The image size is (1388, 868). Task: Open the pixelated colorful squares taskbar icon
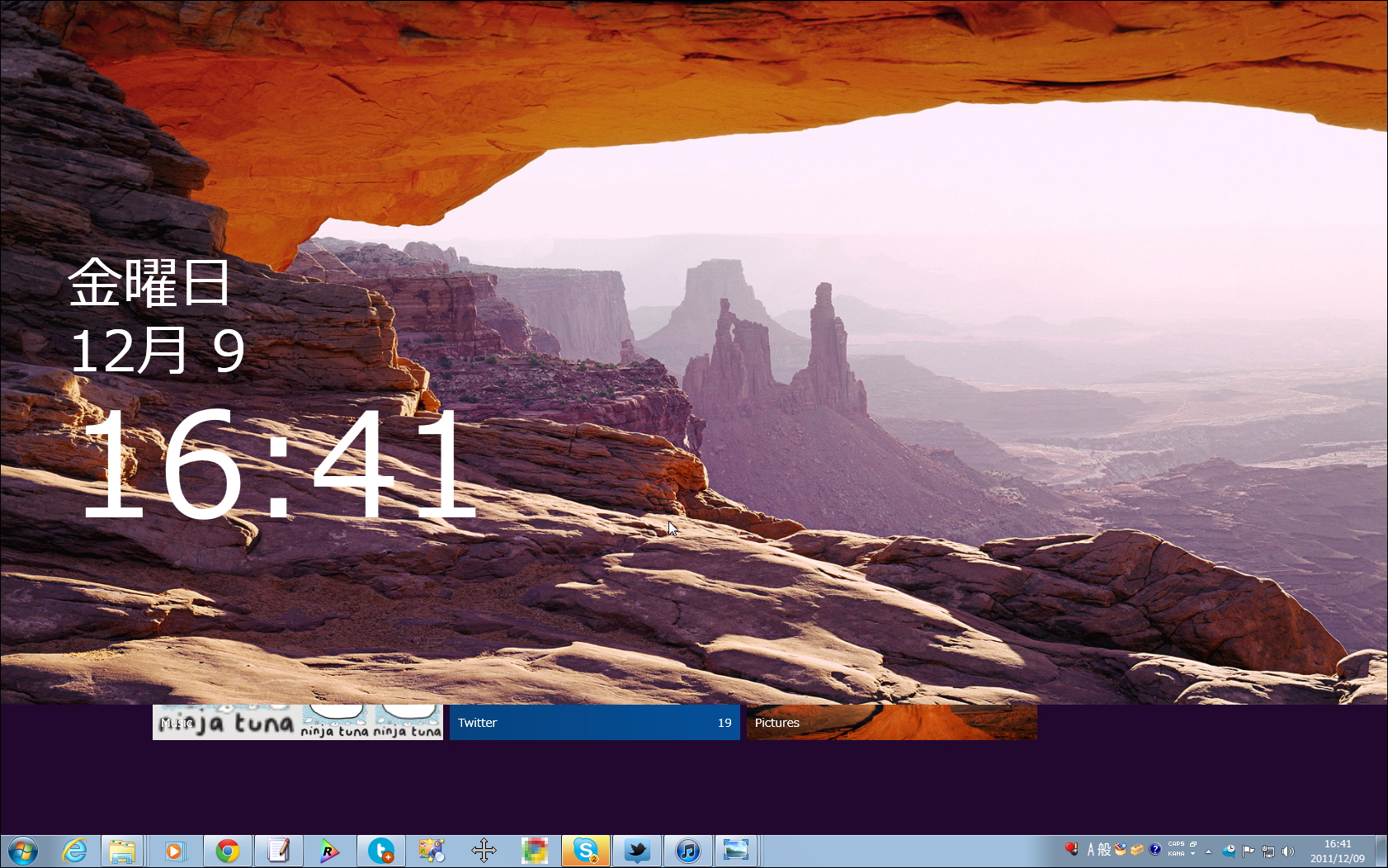pos(534,851)
